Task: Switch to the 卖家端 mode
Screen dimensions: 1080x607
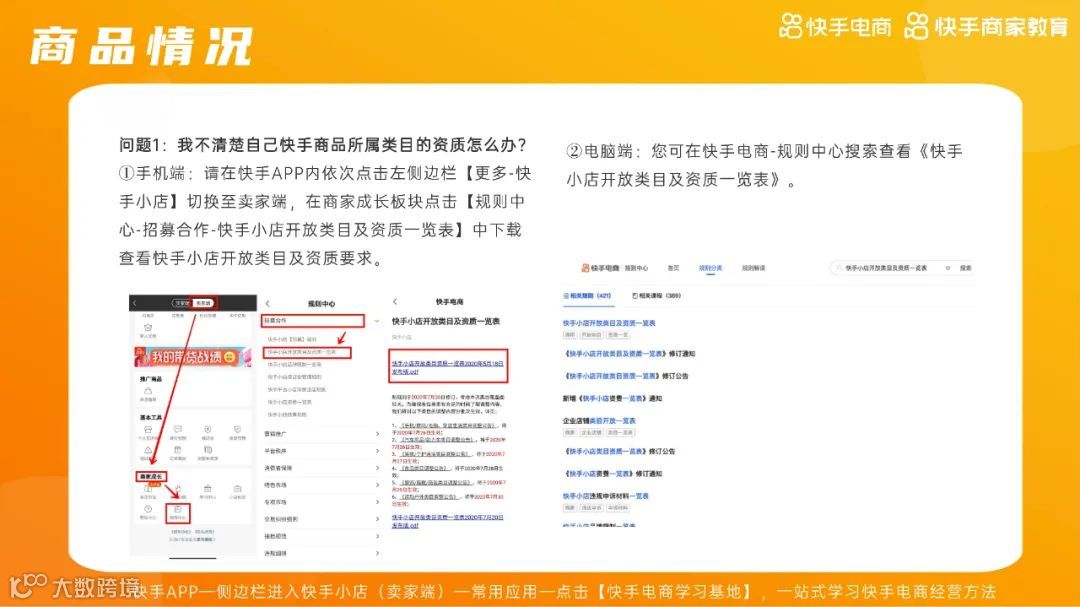Action: point(203,303)
